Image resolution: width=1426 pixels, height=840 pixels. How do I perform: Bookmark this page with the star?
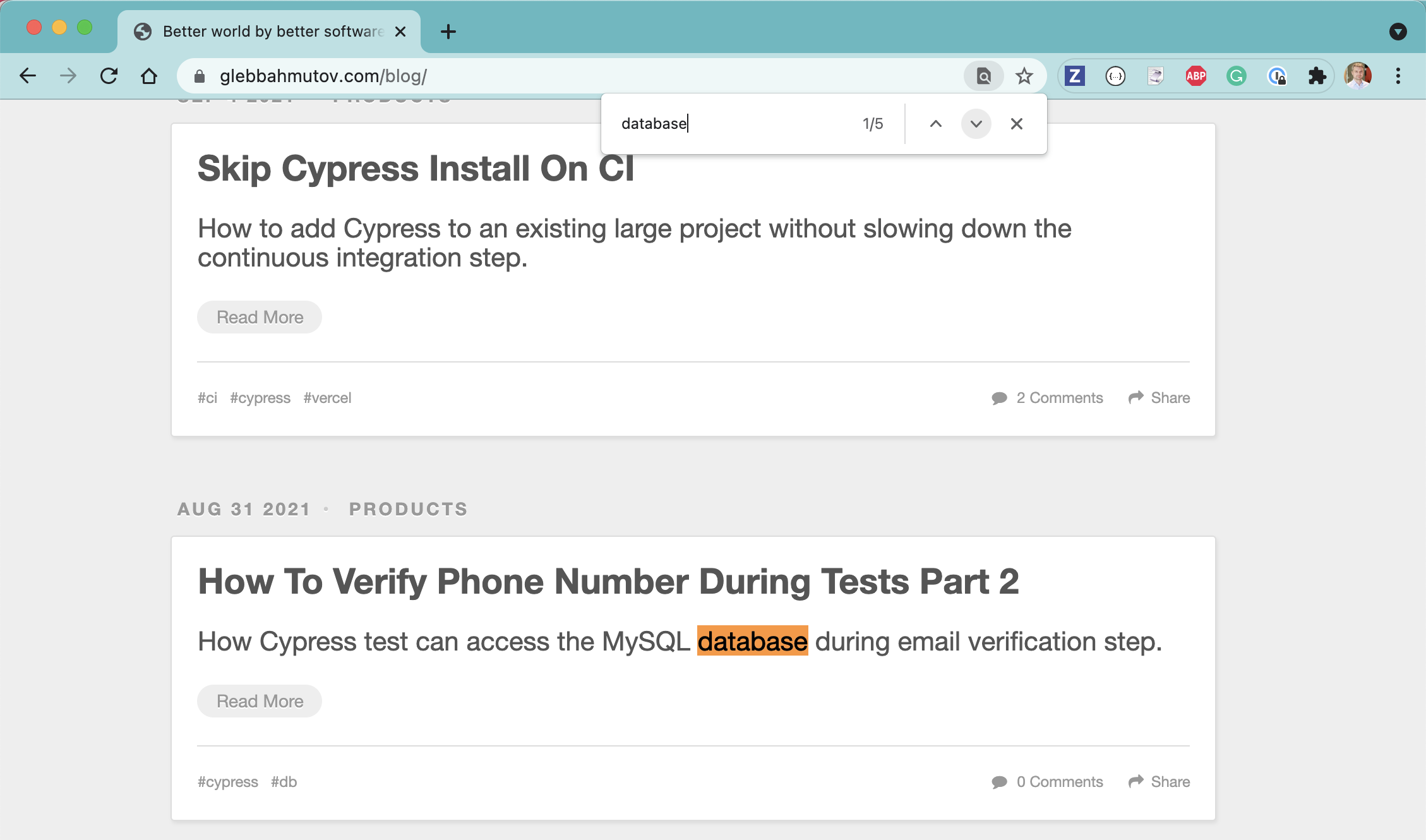(x=1024, y=76)
